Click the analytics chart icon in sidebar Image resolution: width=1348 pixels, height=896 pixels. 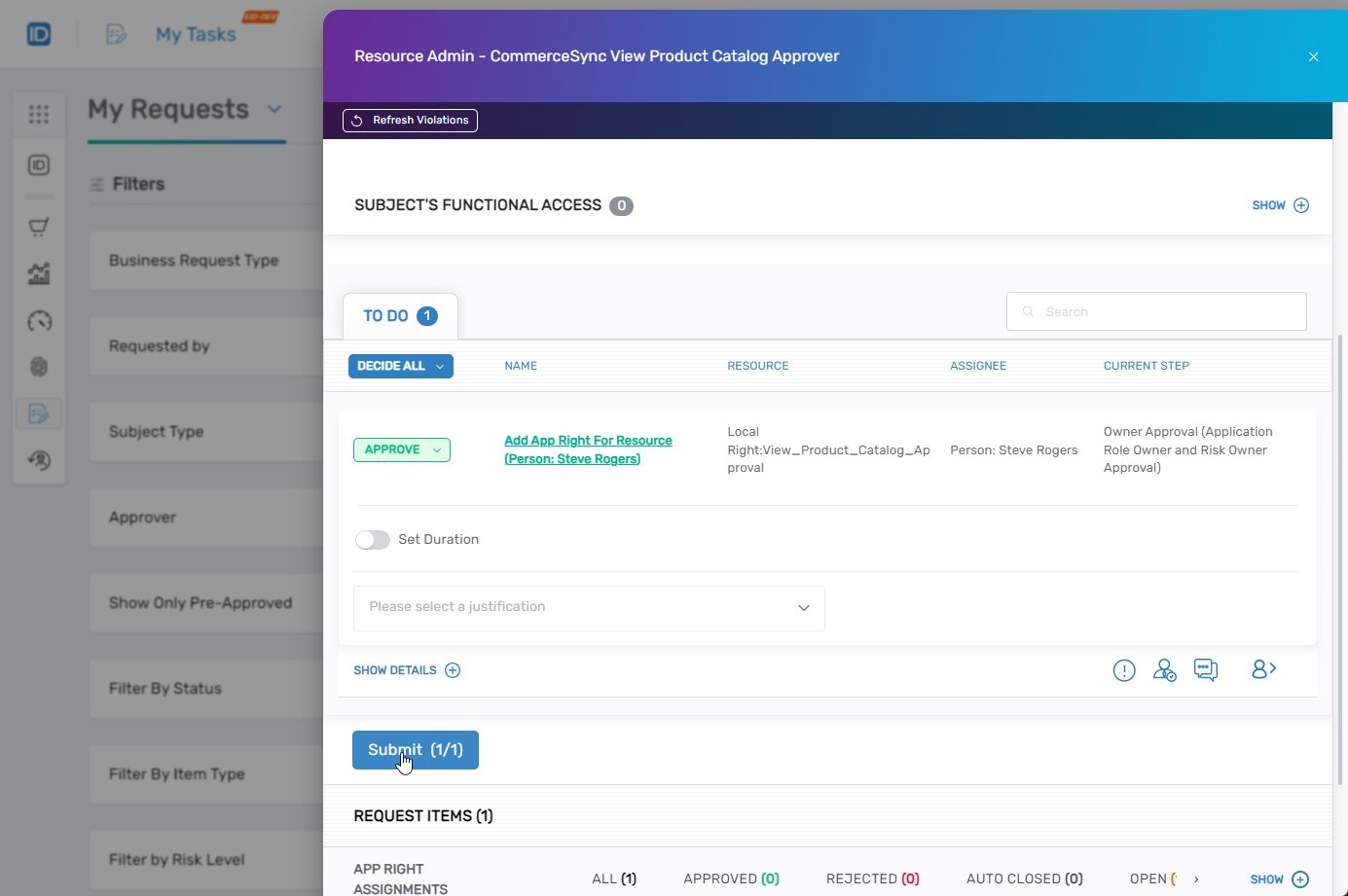tap(39, 273)
